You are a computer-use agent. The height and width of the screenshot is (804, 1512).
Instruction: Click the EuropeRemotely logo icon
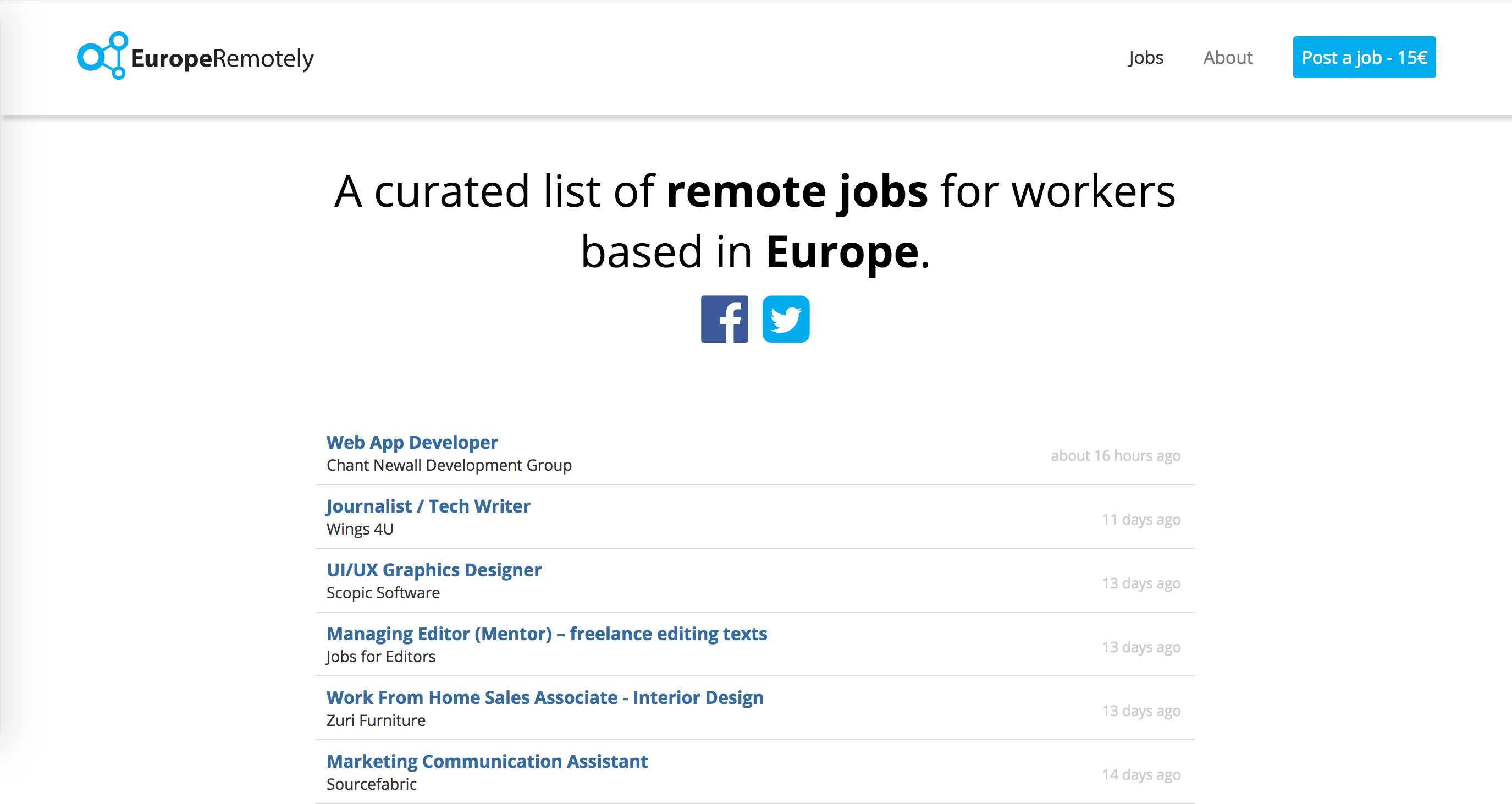pos(101,57)
